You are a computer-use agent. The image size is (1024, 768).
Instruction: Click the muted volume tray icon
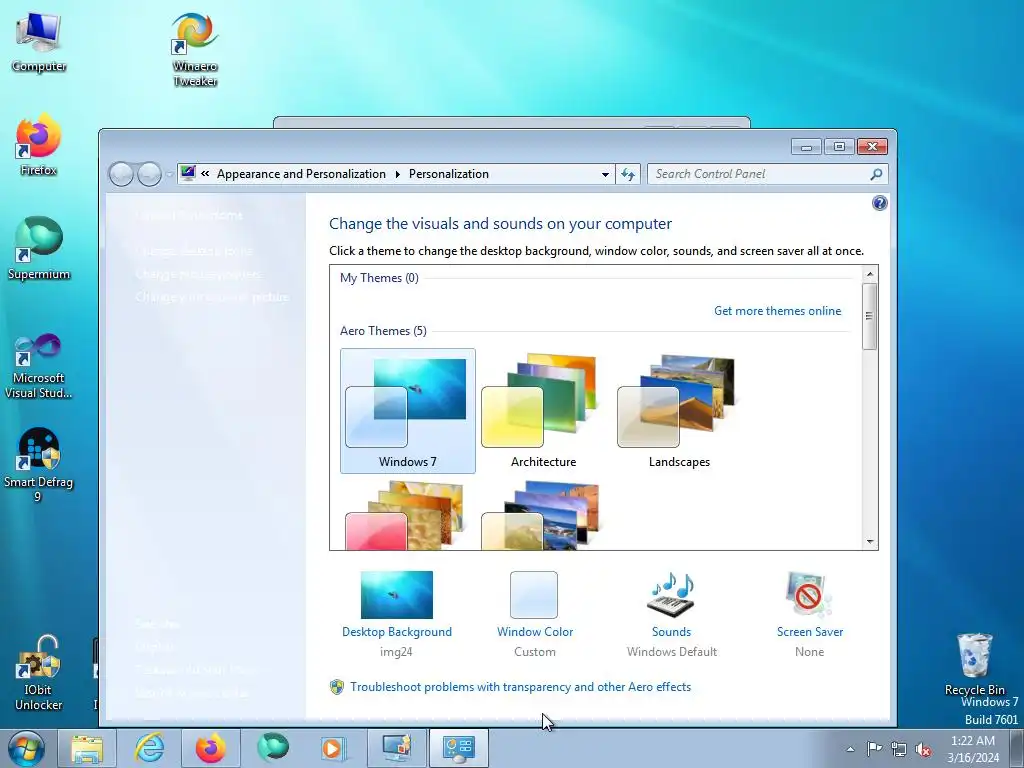click(923, 749)
